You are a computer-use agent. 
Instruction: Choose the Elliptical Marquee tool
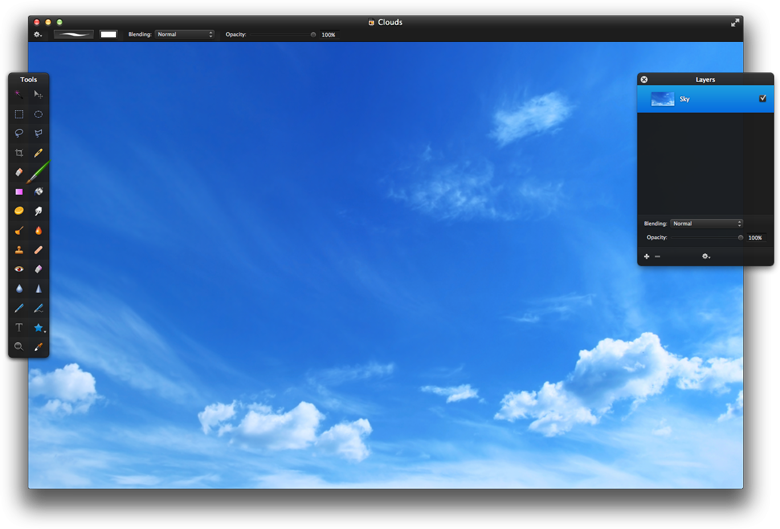point(38,114)
